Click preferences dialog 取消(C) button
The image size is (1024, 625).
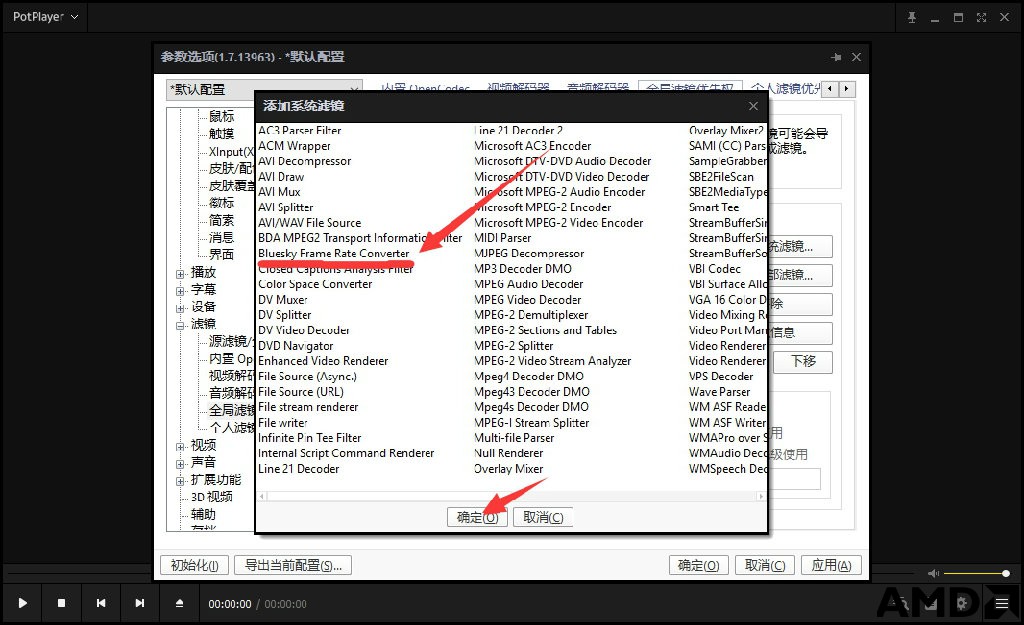pos(765,565)
